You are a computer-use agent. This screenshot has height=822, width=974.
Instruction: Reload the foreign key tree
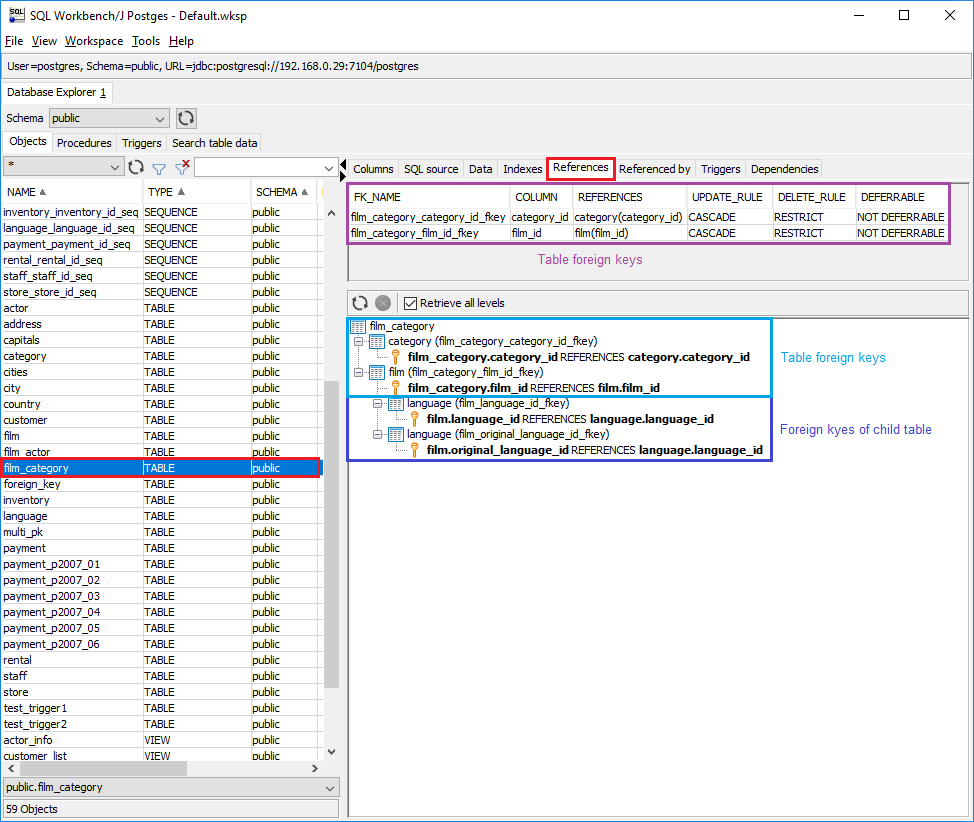360,303
